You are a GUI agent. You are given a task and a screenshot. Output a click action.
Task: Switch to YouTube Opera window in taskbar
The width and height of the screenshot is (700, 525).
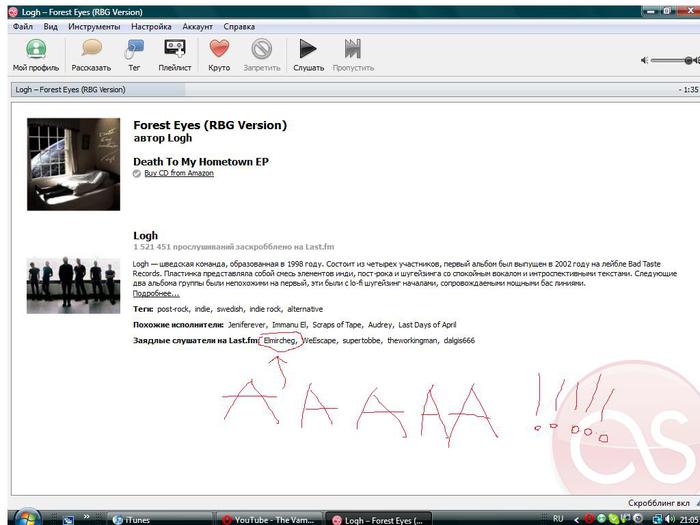pyautogui.click(x=269, y=520)
